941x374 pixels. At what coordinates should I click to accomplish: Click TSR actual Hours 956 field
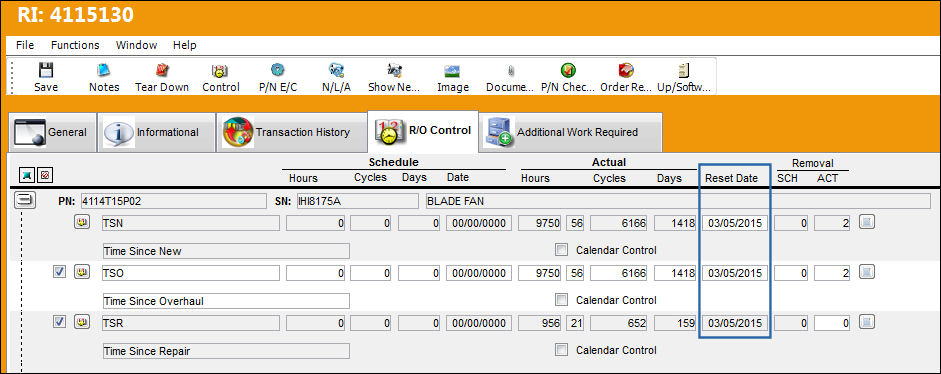tap(540, 323)
